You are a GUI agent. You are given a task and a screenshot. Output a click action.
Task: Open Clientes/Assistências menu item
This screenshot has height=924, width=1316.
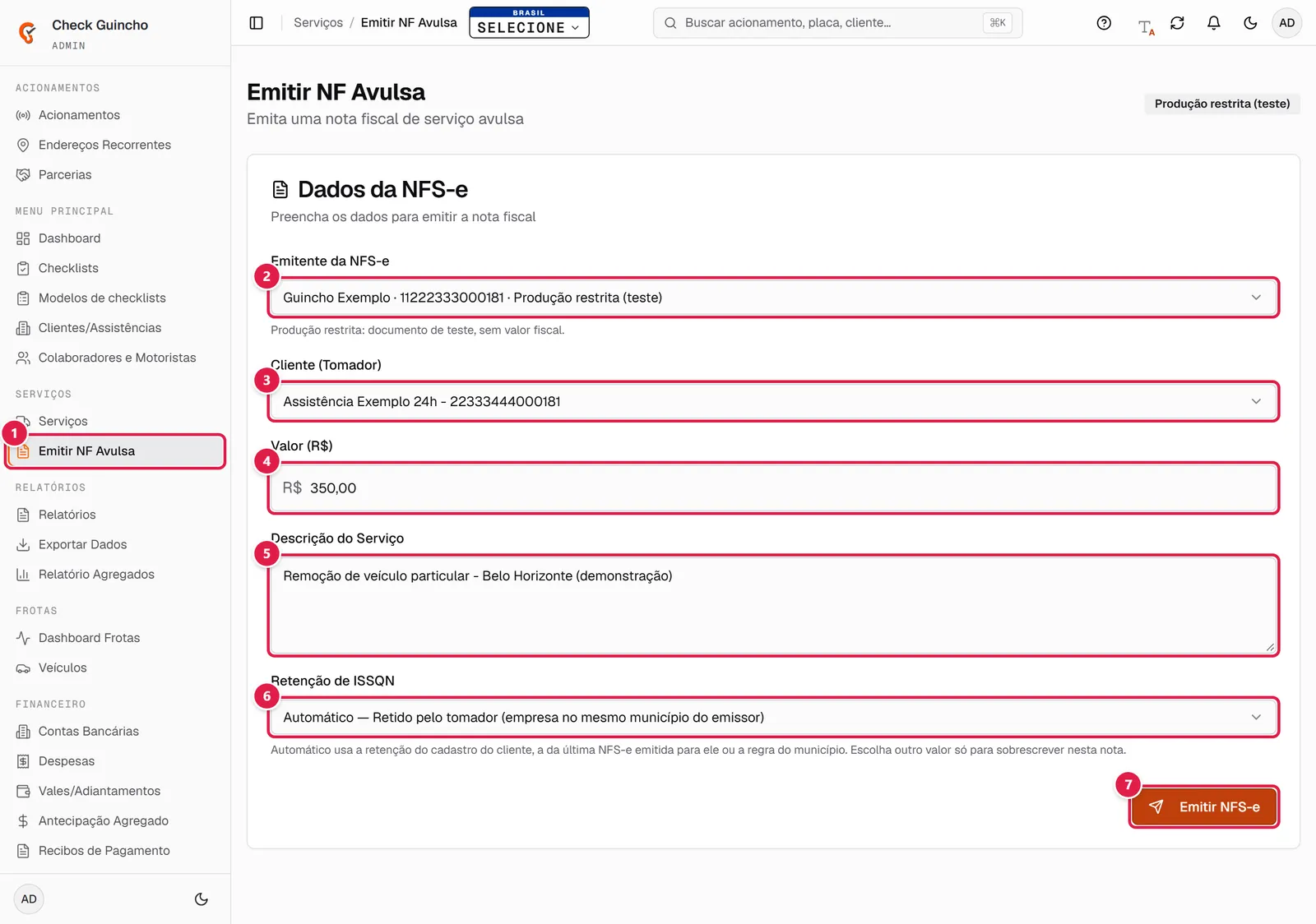pos(115,328)
